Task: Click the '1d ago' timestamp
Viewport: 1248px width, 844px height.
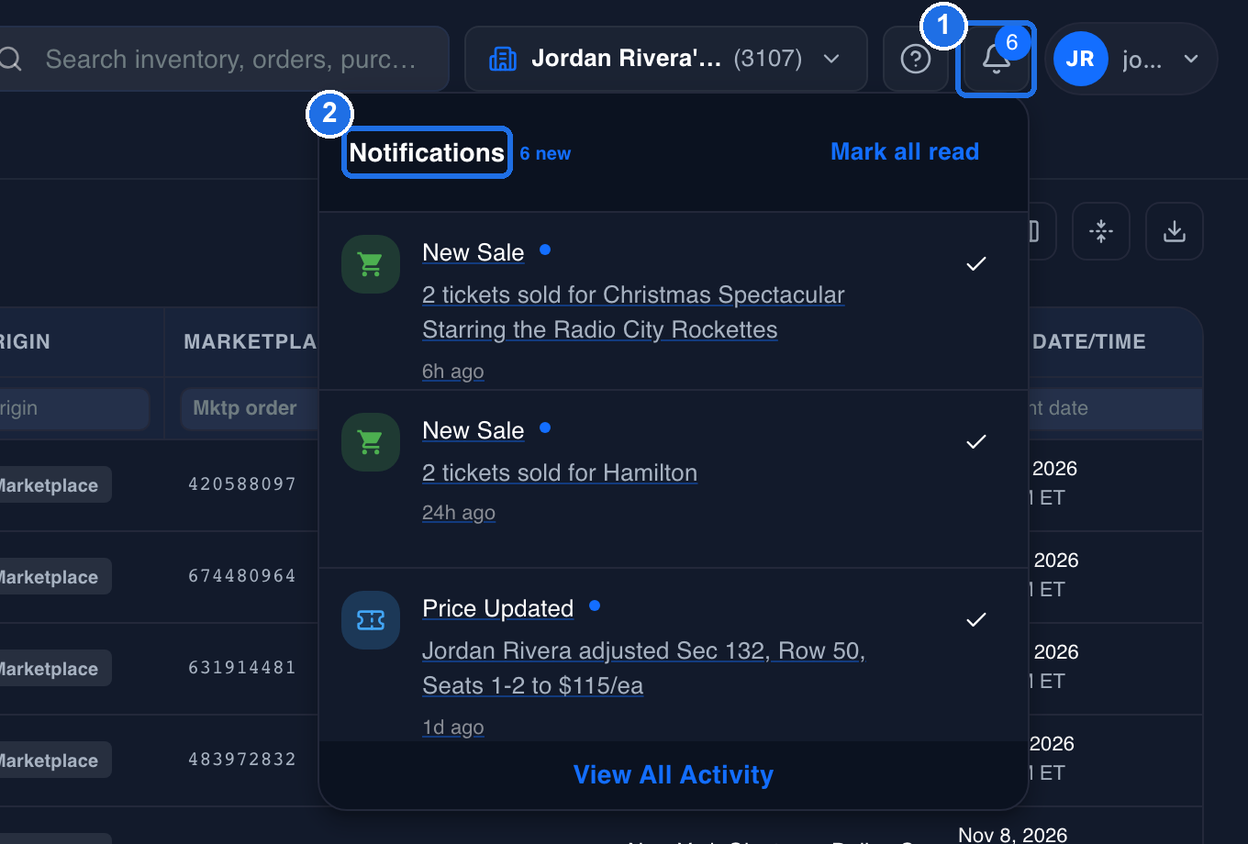Action: [x=453, y=727]
